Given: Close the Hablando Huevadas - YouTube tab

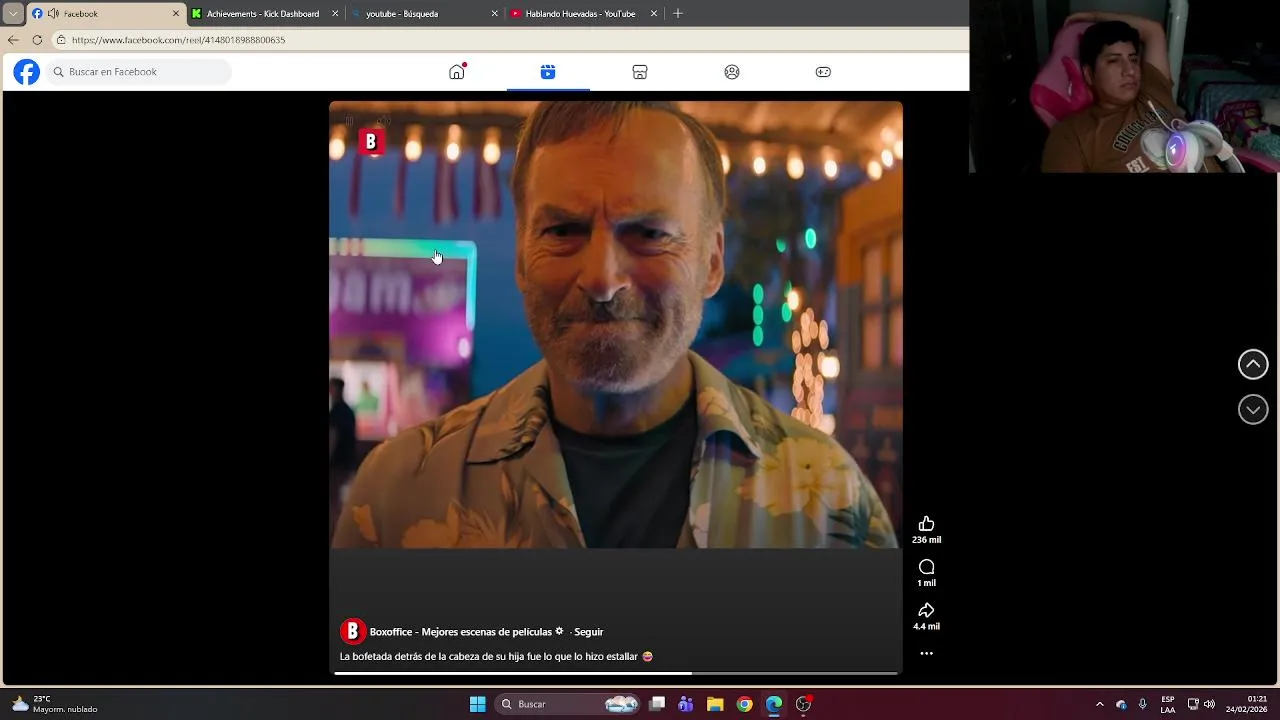Looking at the screenshot, I should coord(654,14).
